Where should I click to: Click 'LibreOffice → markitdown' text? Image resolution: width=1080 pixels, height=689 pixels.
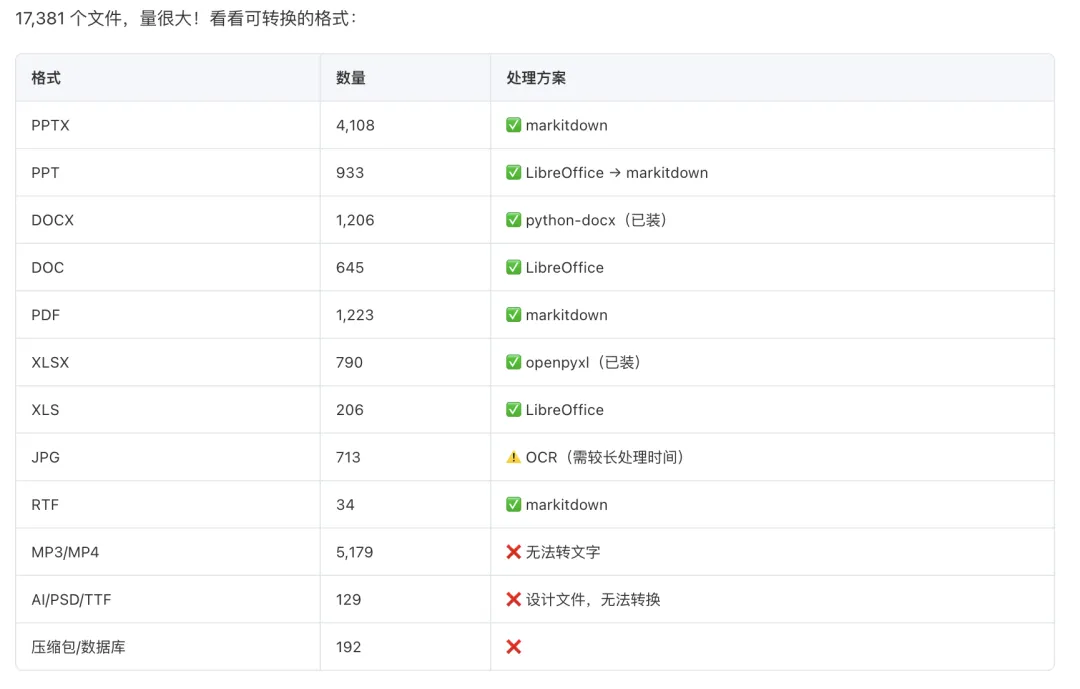click(616, 173)
